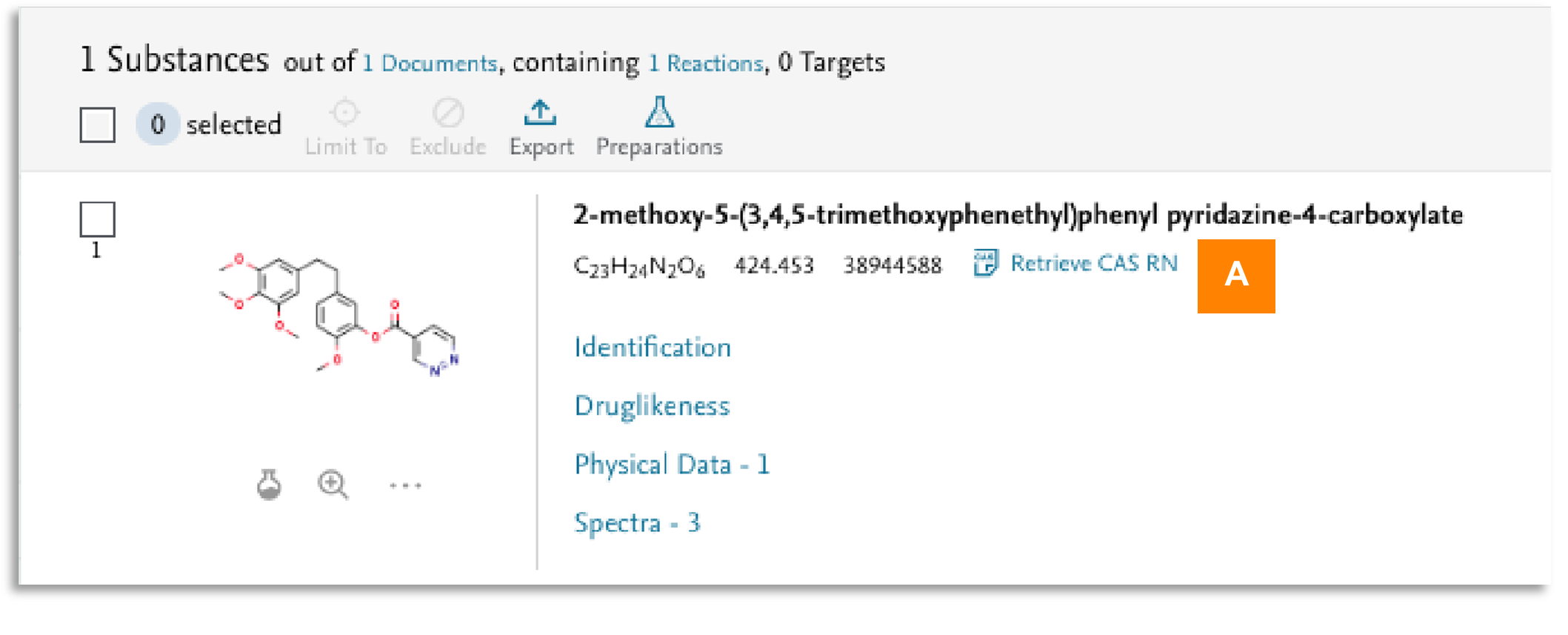Image resolution: width=1568 pixels, height=635 pixels.
Task: Click the orange A marker
Action: click(1236, 276)
